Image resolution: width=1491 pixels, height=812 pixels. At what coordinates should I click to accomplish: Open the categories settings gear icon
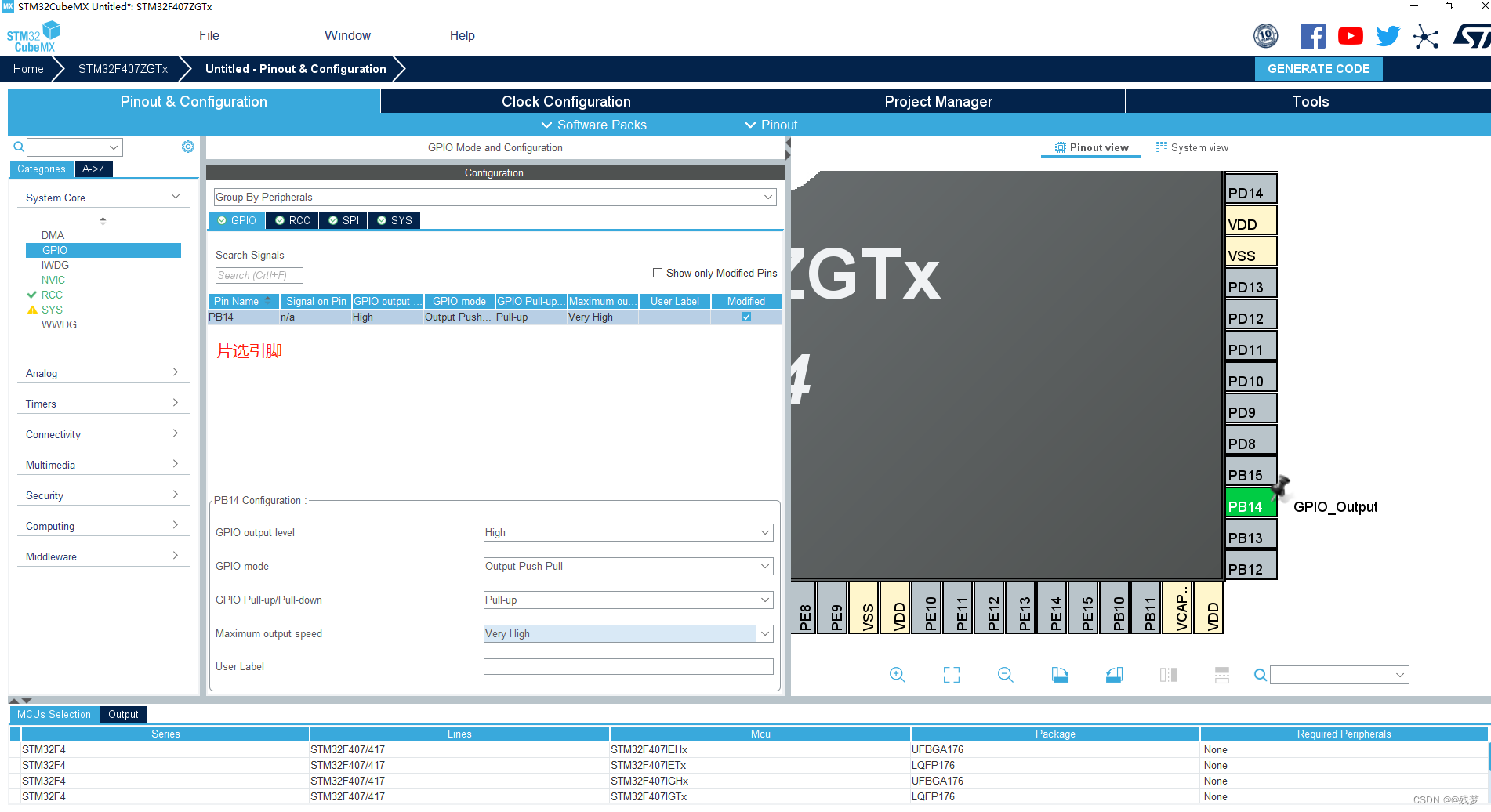pos(188,147)
